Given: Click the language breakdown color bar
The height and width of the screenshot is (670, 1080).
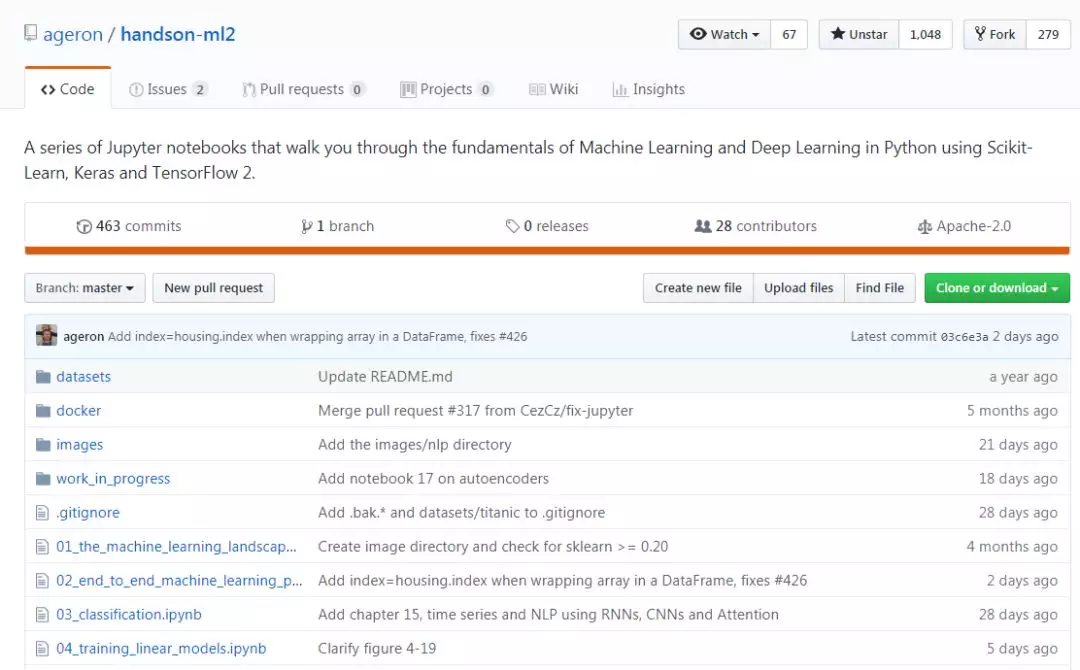Looking at the screenshot, I should tap(547, 251).
